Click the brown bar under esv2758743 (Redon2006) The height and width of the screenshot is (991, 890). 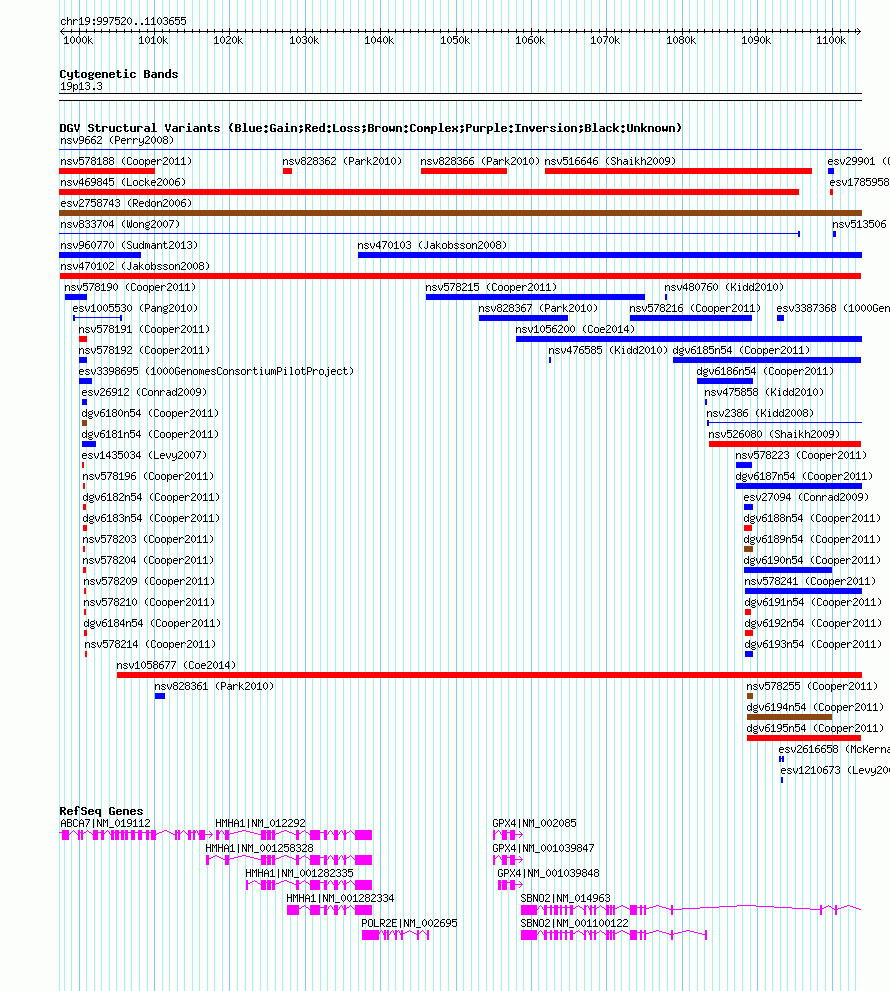click(x=460, y=213)
